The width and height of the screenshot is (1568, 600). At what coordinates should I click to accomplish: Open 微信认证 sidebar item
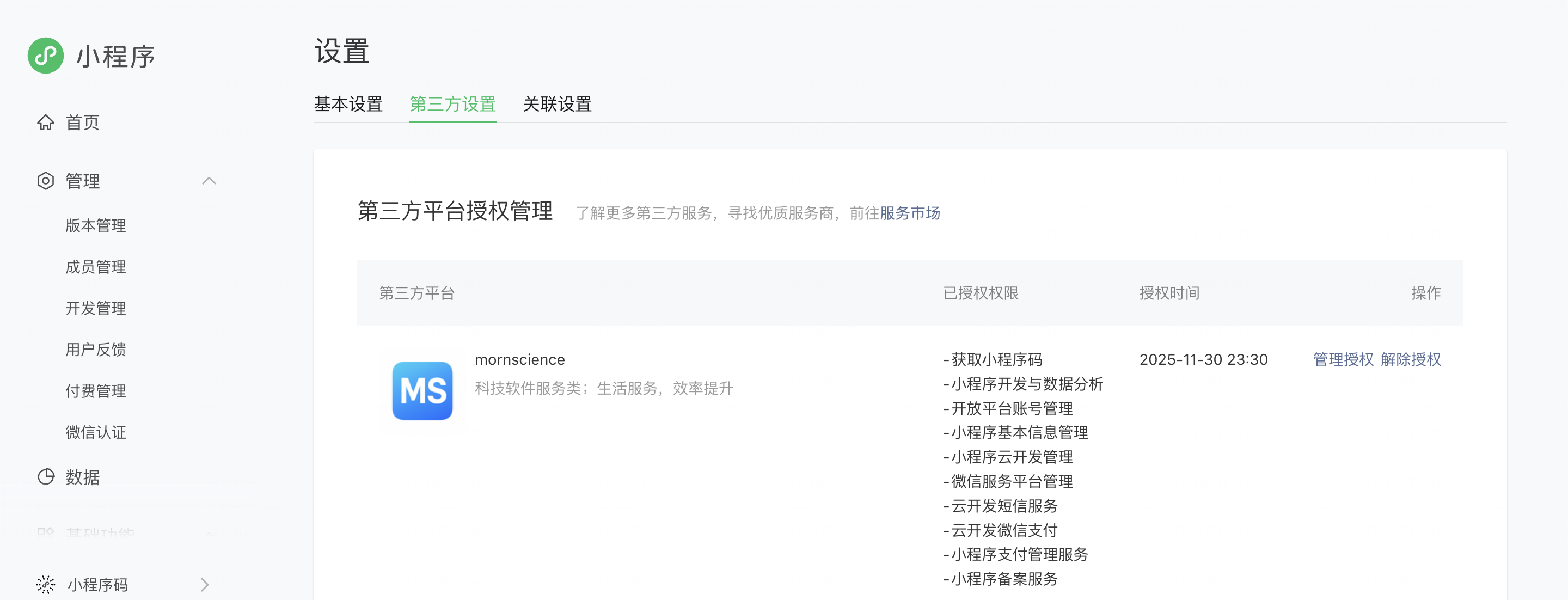(x=96, y=433)
